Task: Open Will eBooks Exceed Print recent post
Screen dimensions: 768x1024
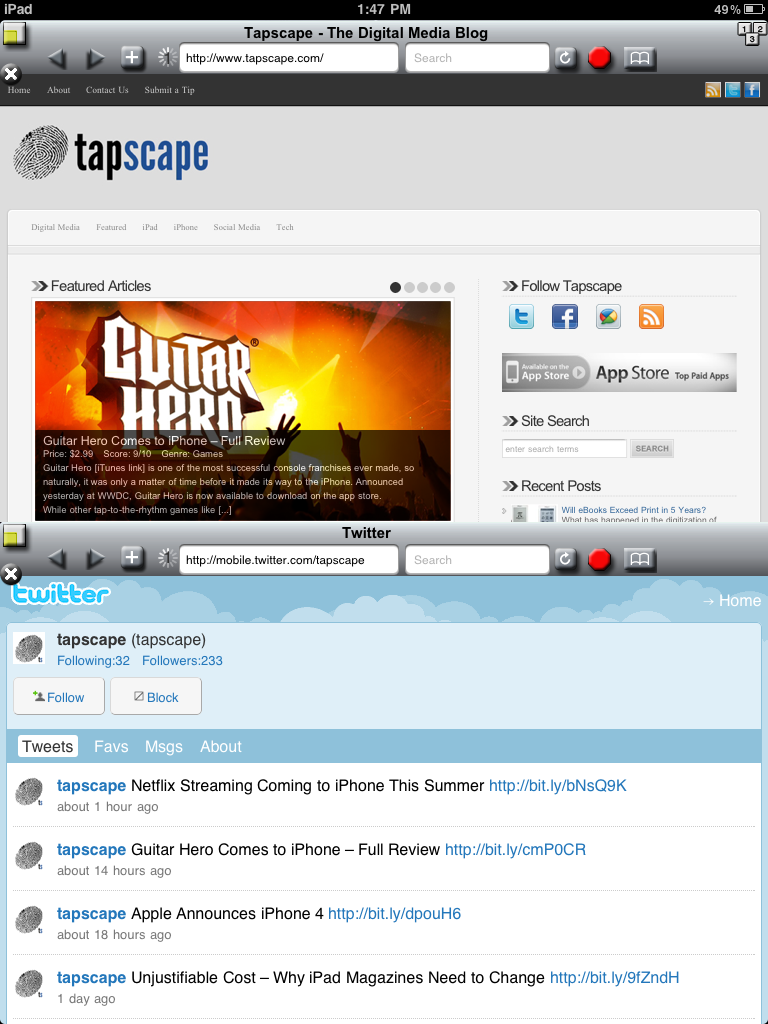Action: pyautogui.click(x=633, y=510)
